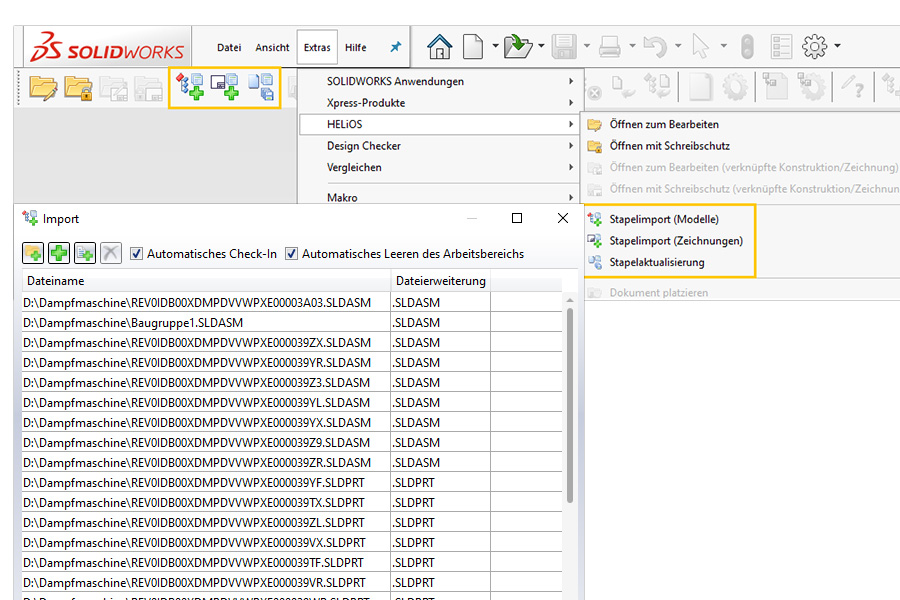Viewport: 900px width, 600px height.
Task: Click the New Document icon
Action: (472, 47)
